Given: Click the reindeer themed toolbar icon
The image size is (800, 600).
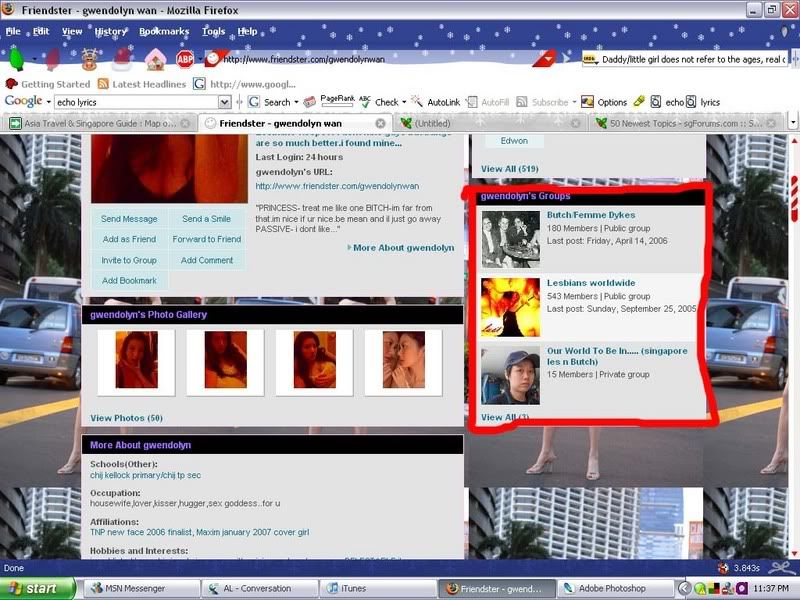Looking at the screenshot, I should coord(90,59).
